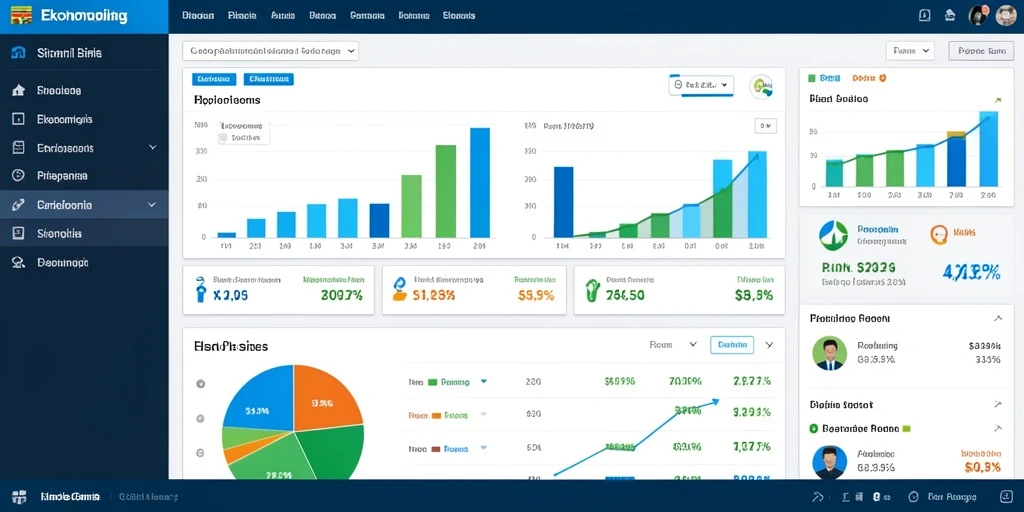Toggle the legend checkbox in the first bar chart
This screenshot has height=512, width=1024.
223,138
